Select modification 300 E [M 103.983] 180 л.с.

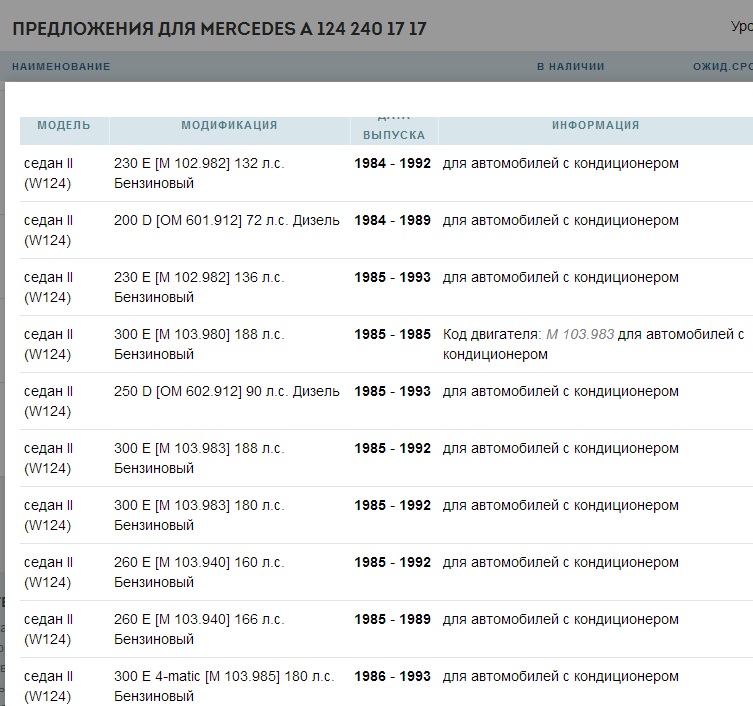pos(199,515)
